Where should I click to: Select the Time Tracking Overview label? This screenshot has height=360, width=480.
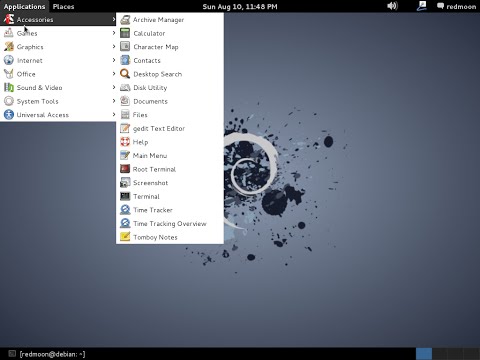pos(170,224)
